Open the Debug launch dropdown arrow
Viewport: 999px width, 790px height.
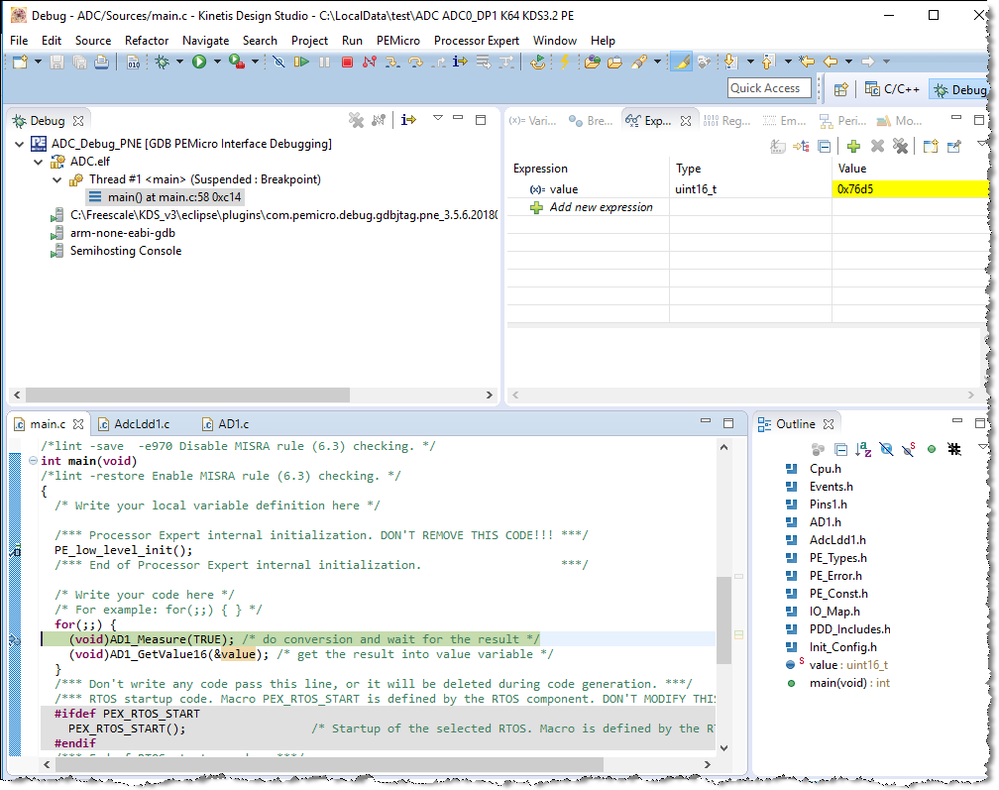coord(180,62)
